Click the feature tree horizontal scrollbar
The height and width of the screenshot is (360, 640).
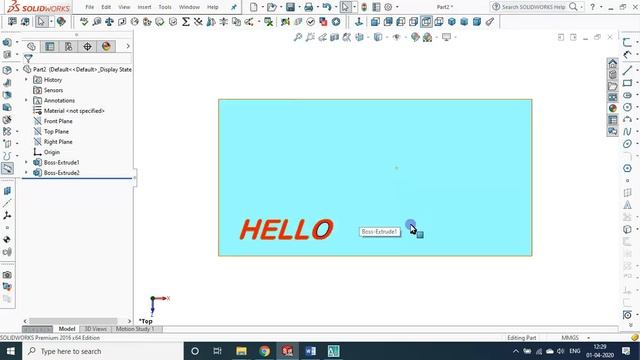pyautogui.click(x=73, y=321)
